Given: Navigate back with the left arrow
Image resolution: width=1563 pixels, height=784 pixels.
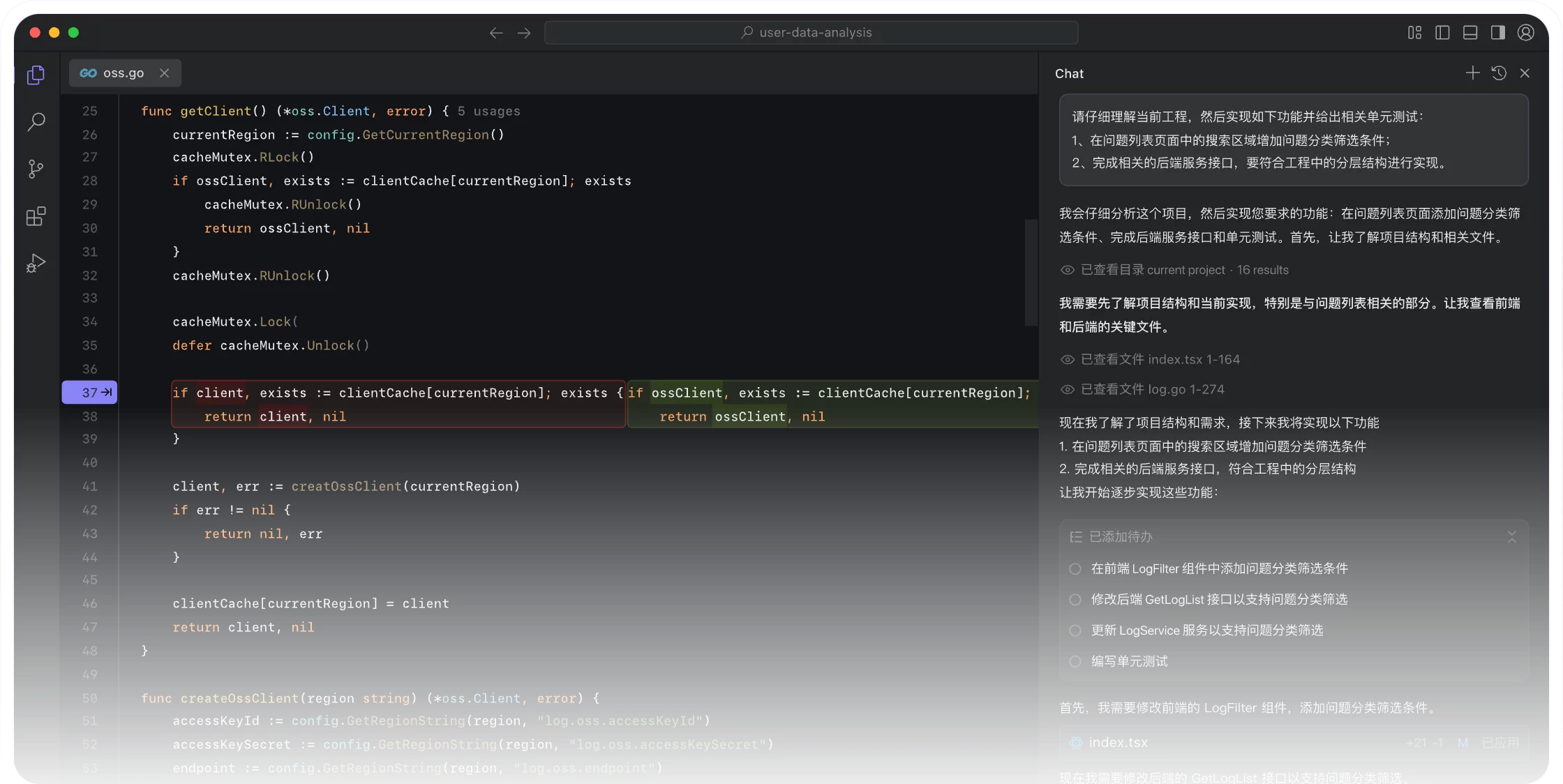Looking at the screenshot, I should coord(496,33).
